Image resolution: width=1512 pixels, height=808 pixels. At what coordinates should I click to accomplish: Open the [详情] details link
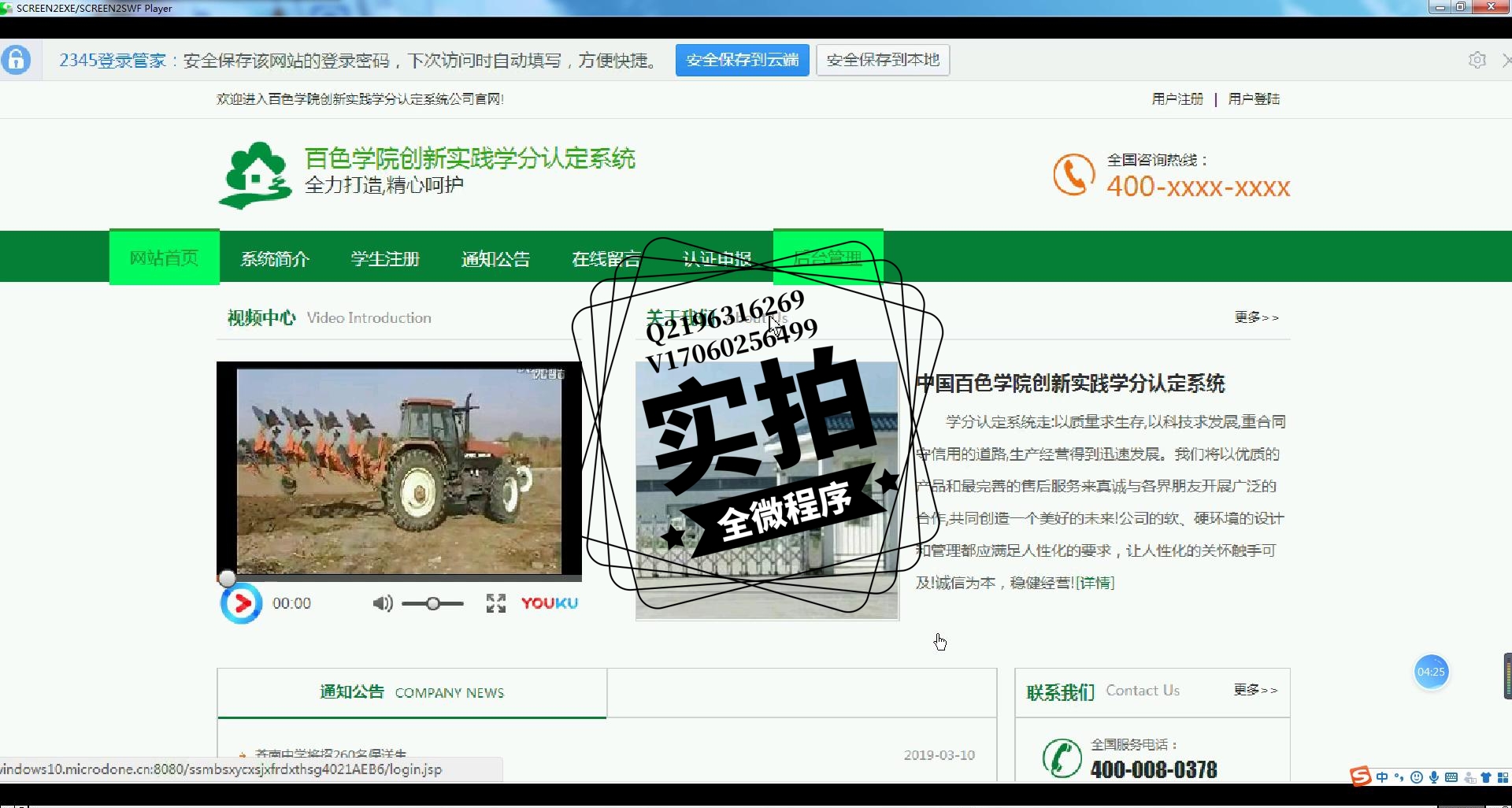pos(1095,583)
